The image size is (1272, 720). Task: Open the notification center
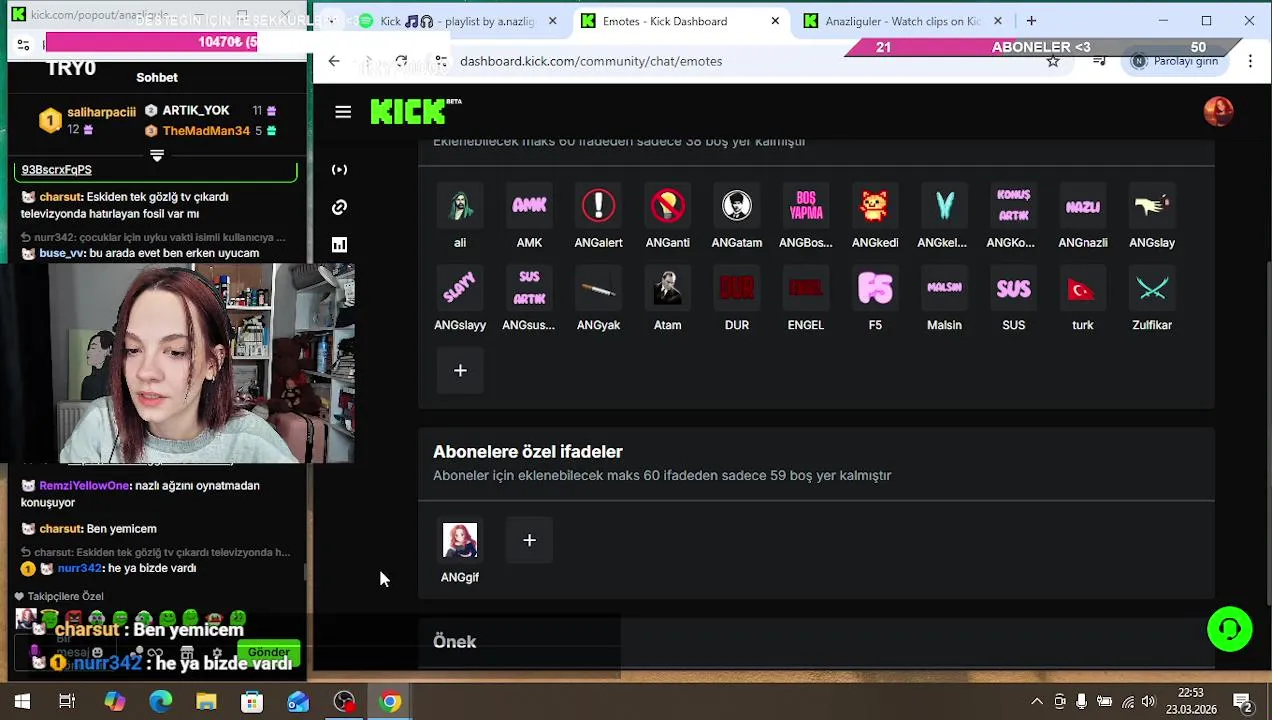[1242, 702]
